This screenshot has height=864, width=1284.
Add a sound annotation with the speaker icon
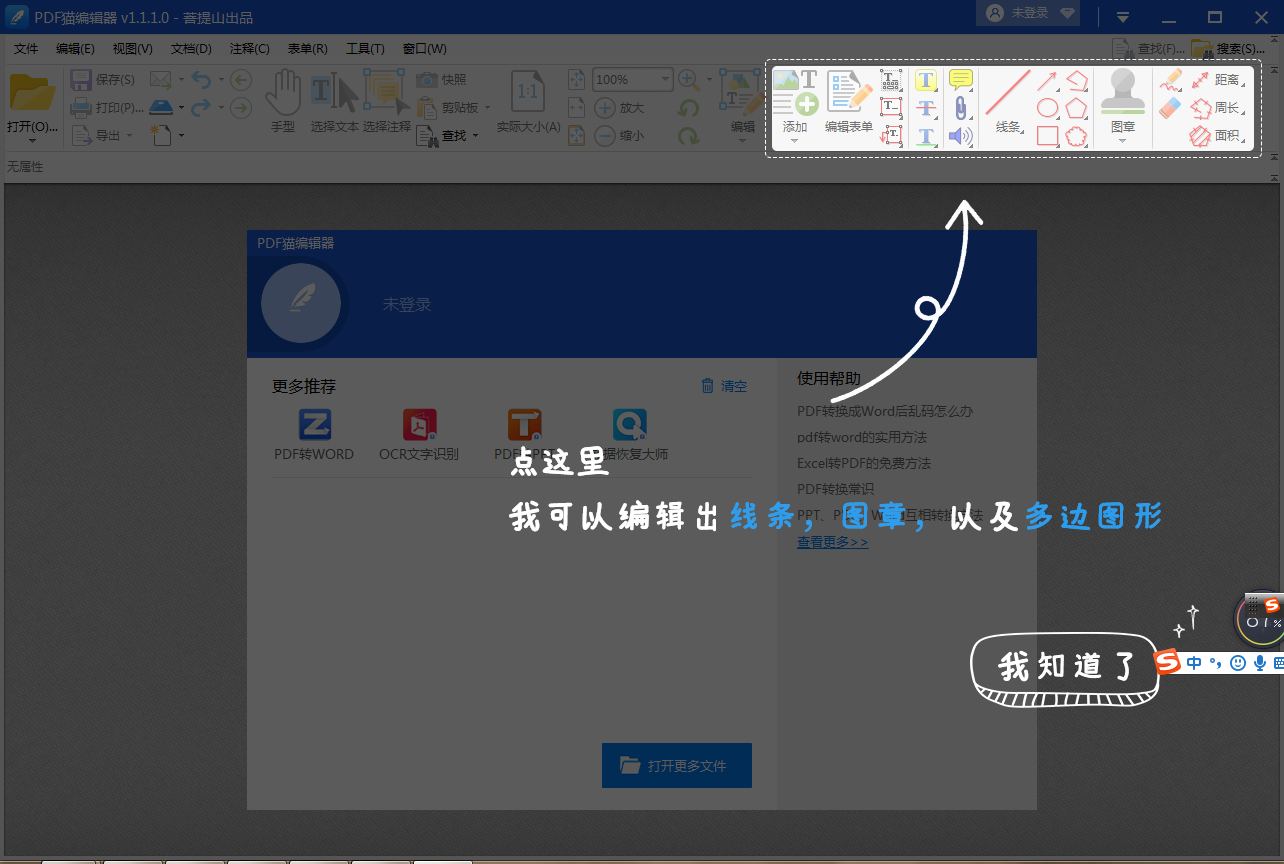[960, 136]
